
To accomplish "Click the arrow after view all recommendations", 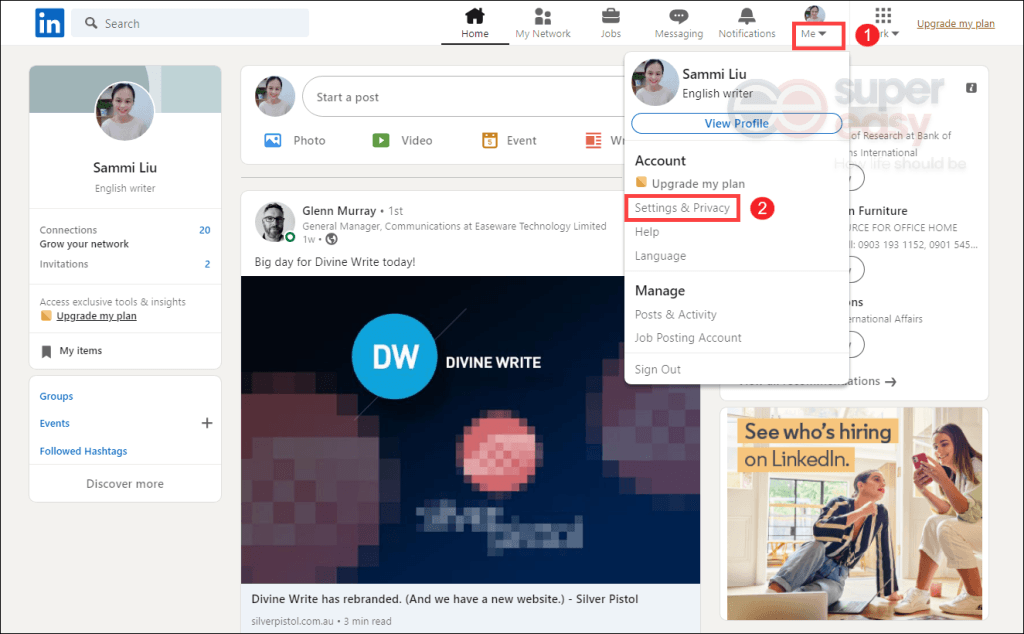I will [x=890, y=381].
